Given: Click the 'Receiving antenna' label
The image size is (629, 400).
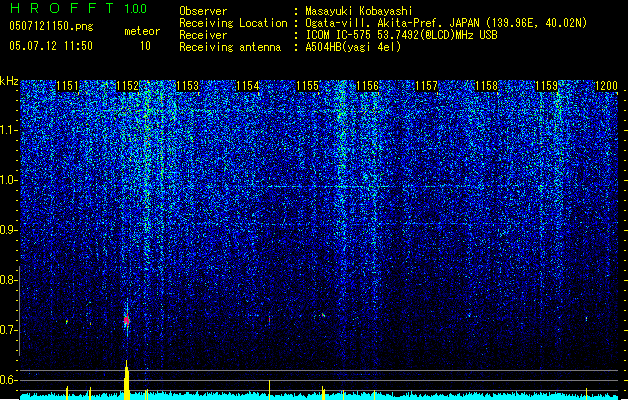Looking at the screenshot, I should pyautogui.click(x=230, y=47).
